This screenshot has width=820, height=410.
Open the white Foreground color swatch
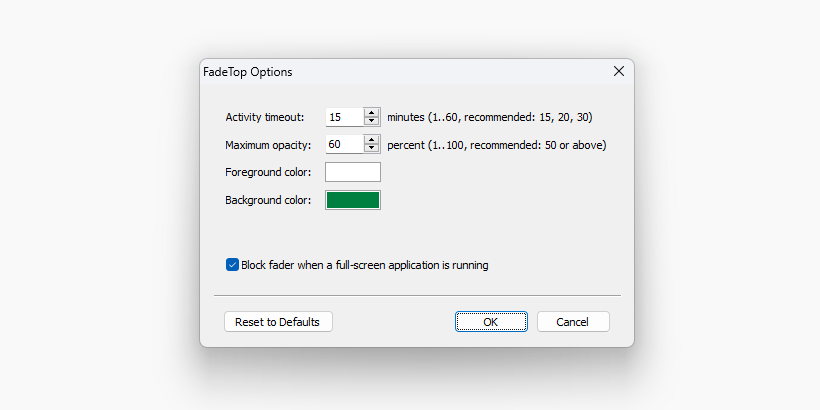353,172
